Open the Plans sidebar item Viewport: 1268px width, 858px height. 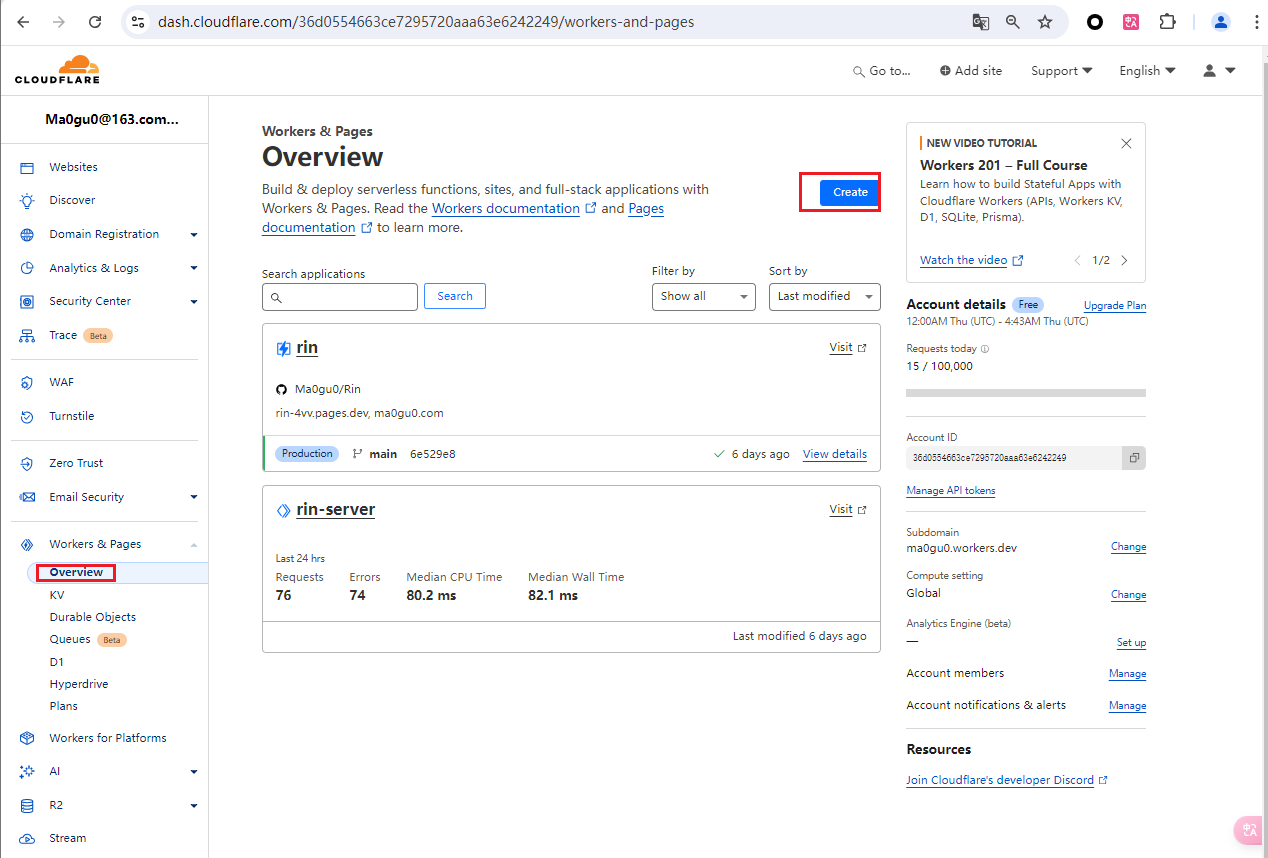tap(64, 706)
